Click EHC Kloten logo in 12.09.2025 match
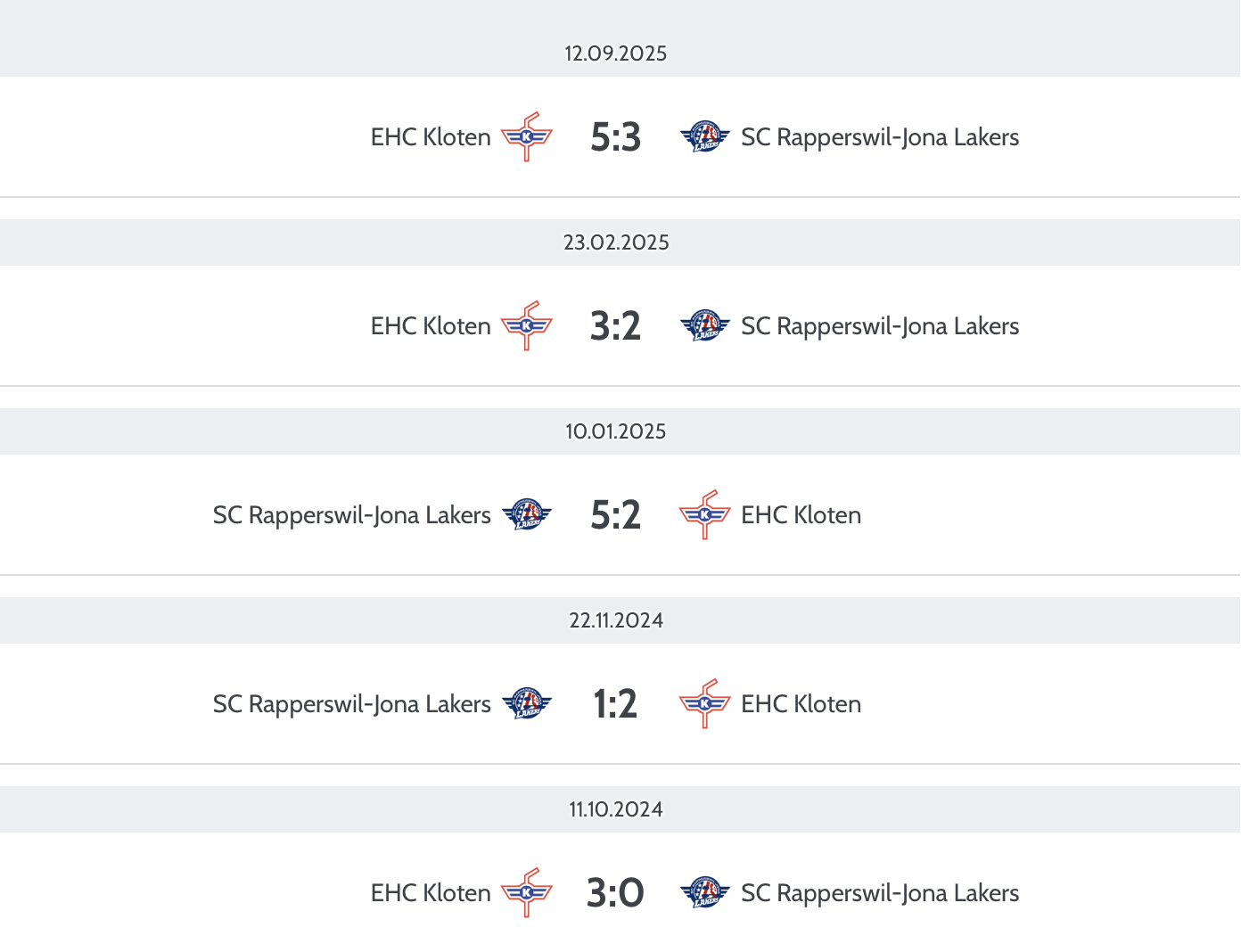 (x=527, y=136)
